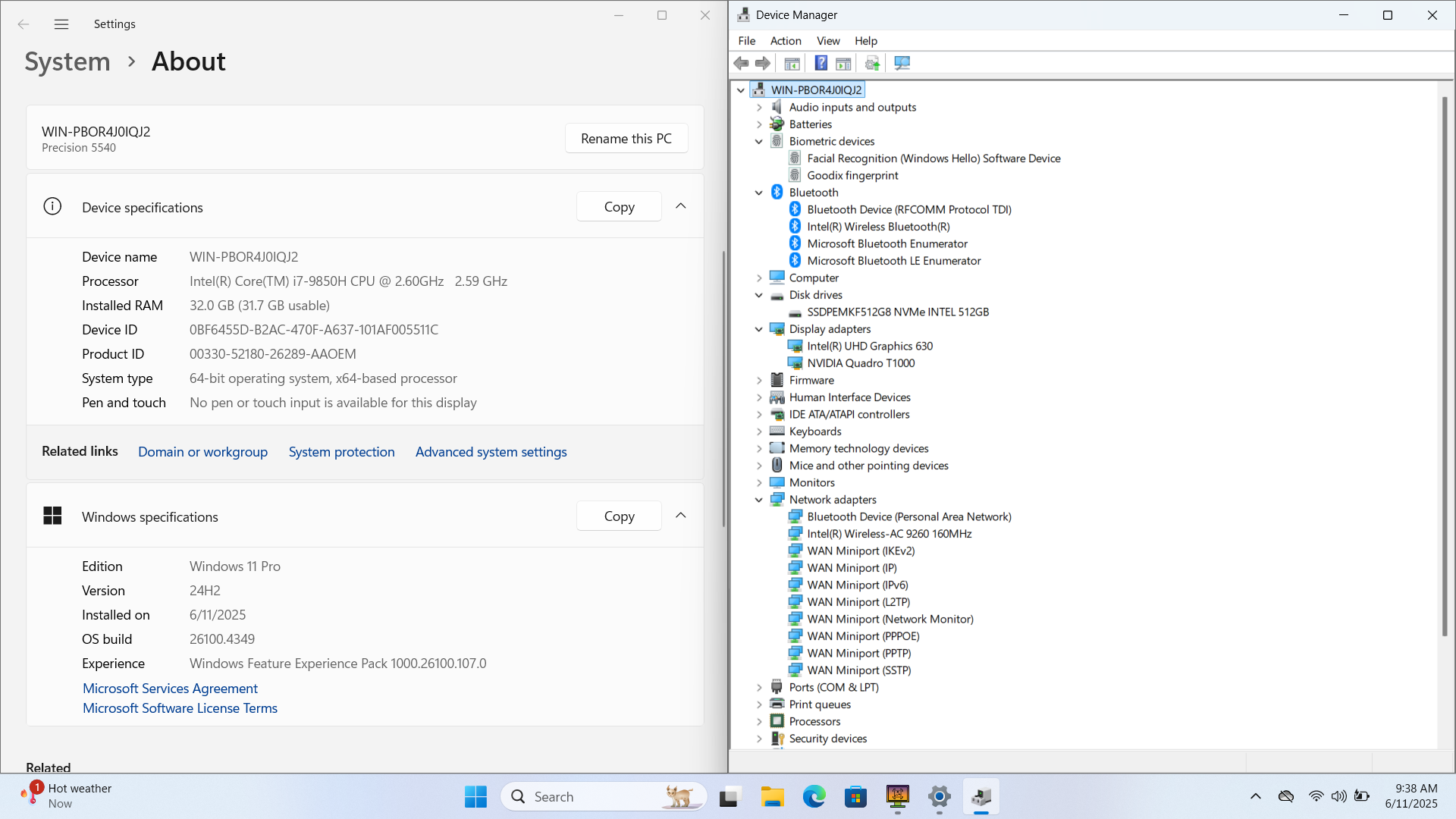Collapse the Display adapters category
Image resolution: width=1456 pixels, height=819 pixels.
759,329
